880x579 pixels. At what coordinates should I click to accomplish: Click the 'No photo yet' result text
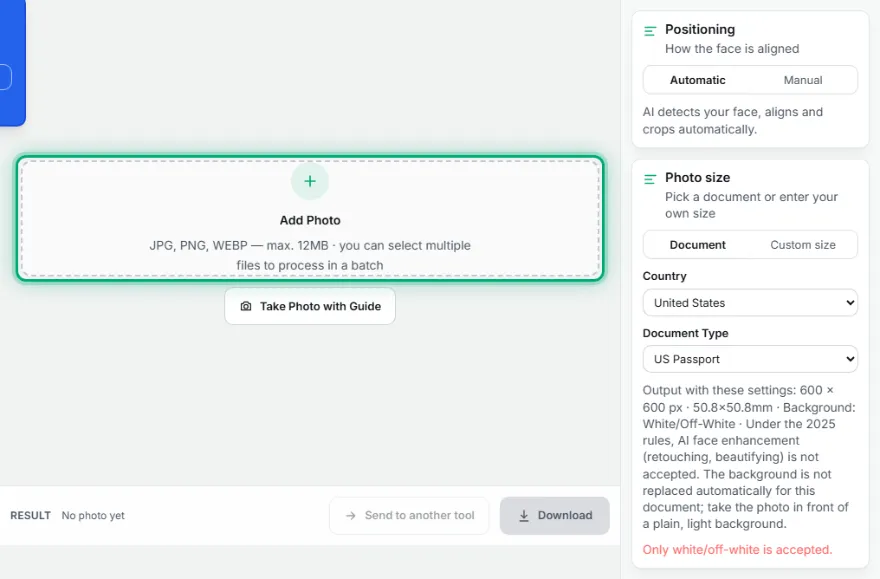point(93,516)
